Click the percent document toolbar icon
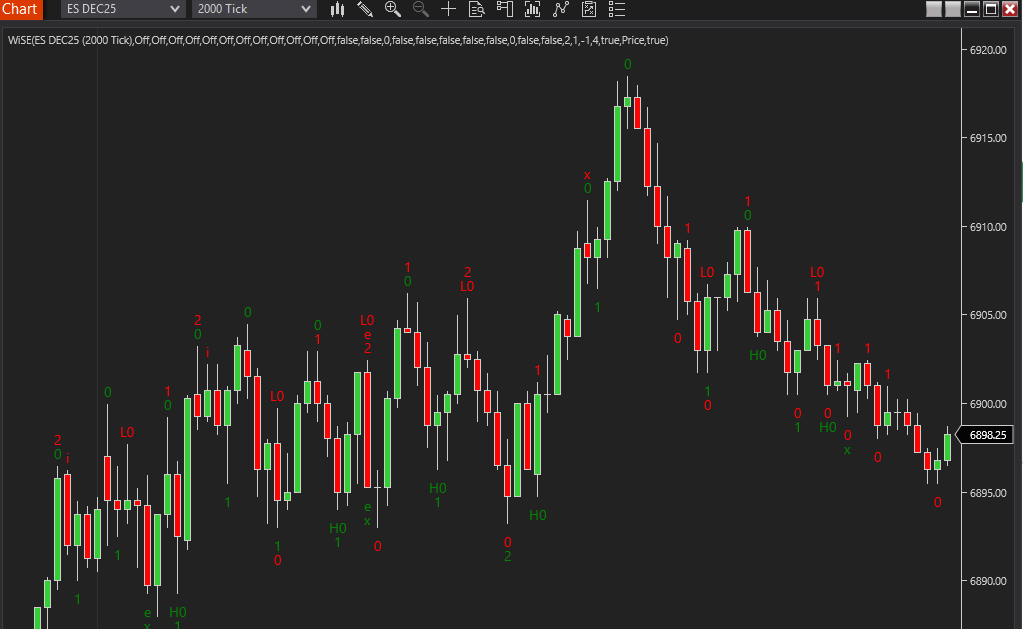Image resolution: width=1023 pixels, height=629 pixels. pyautogui.click(x=589, y=9)
